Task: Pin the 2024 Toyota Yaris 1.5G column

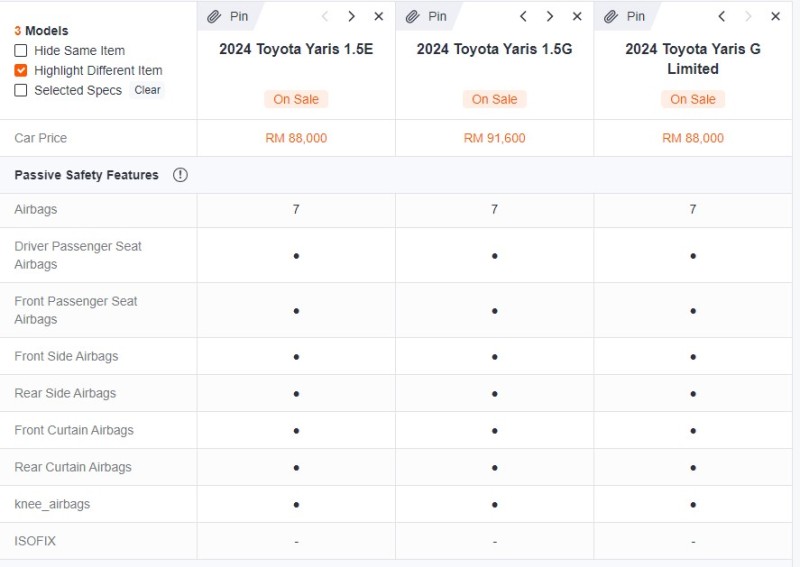Action: (x=426, y=16)
